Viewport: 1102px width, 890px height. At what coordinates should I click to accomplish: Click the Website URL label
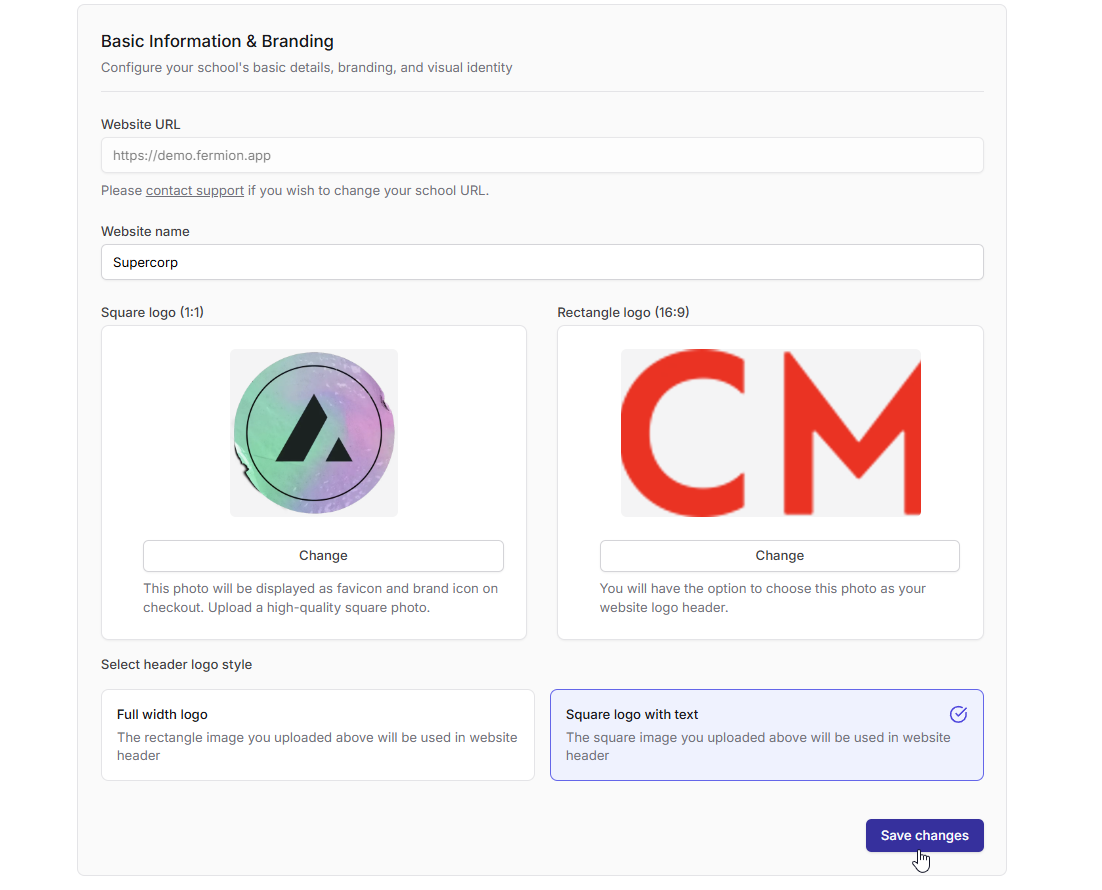[x=141, y=124]
